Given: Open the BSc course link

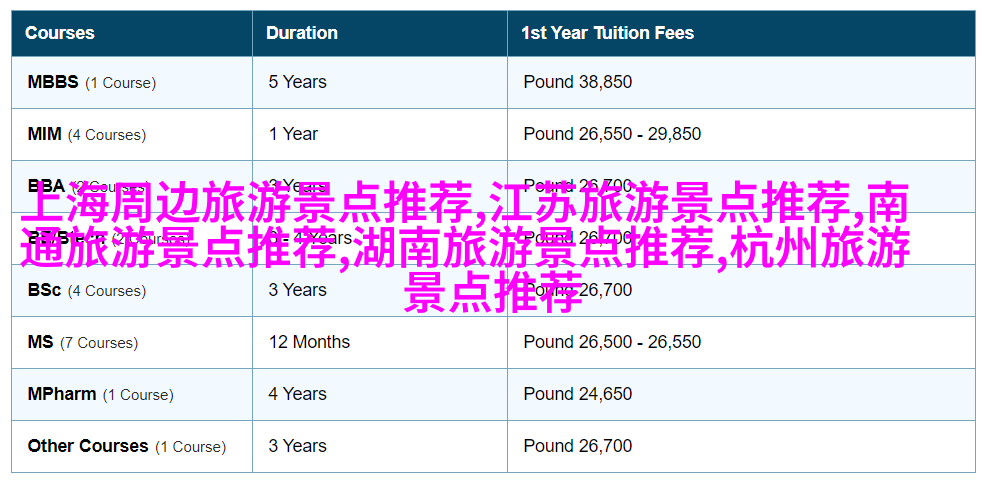Looking at the screenshot, I should click(45, 290).
